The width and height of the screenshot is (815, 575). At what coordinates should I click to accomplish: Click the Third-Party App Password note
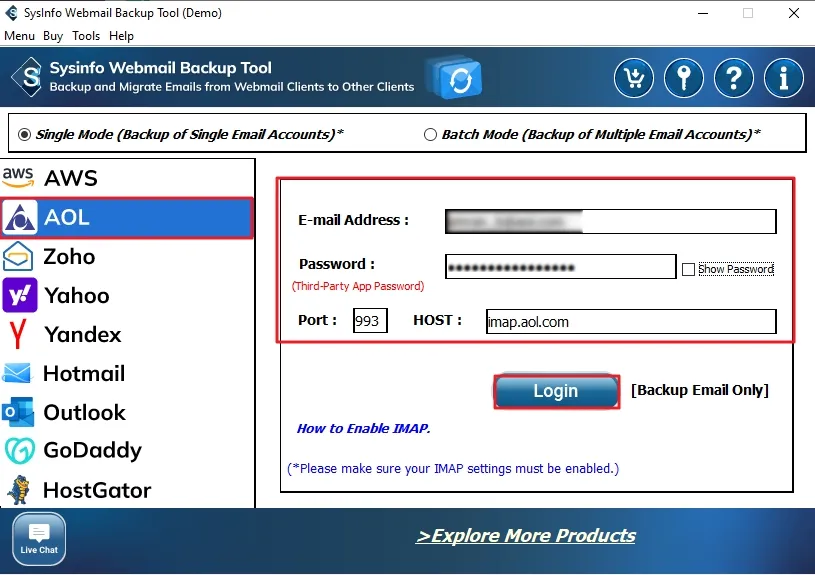pos(358,286)
